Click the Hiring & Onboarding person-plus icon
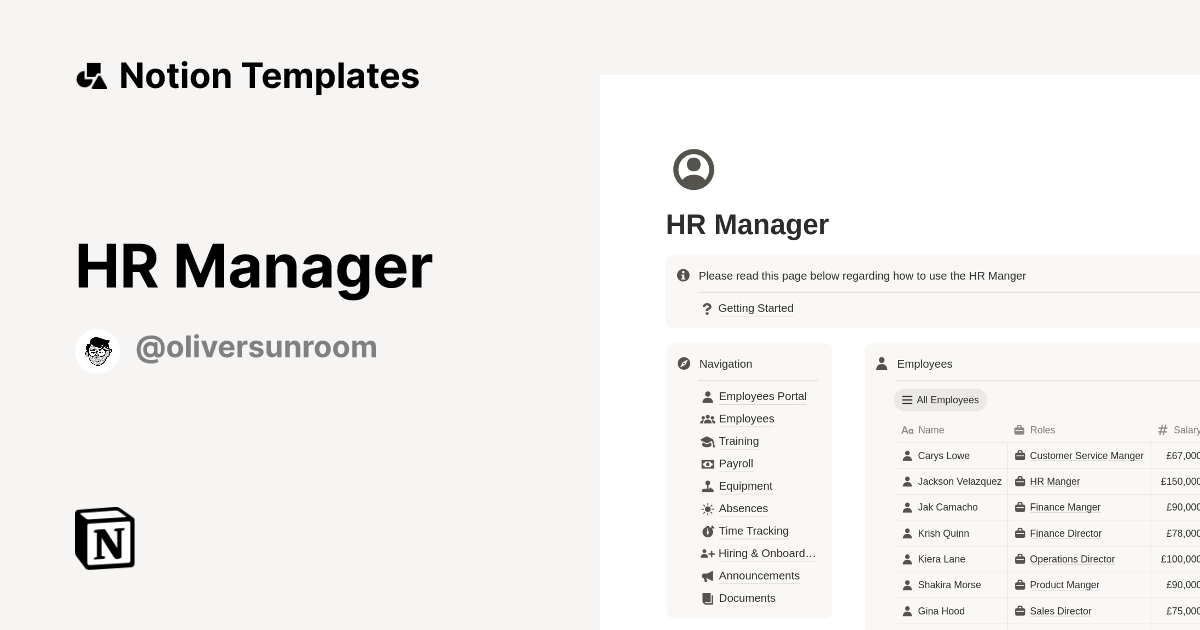 707,553
